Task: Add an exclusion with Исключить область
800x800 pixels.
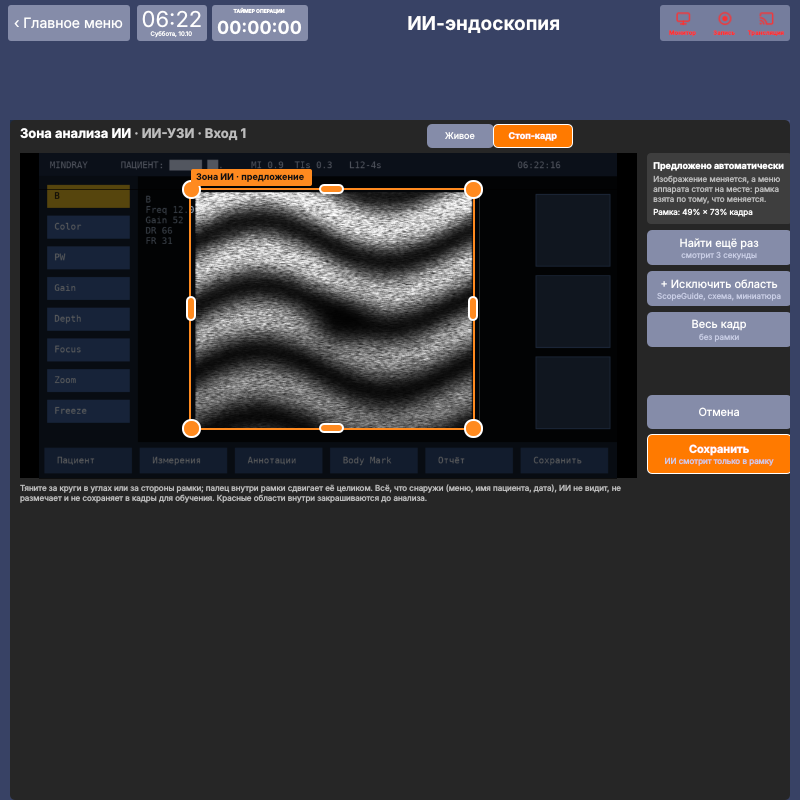Action: (x=718, y=289)
